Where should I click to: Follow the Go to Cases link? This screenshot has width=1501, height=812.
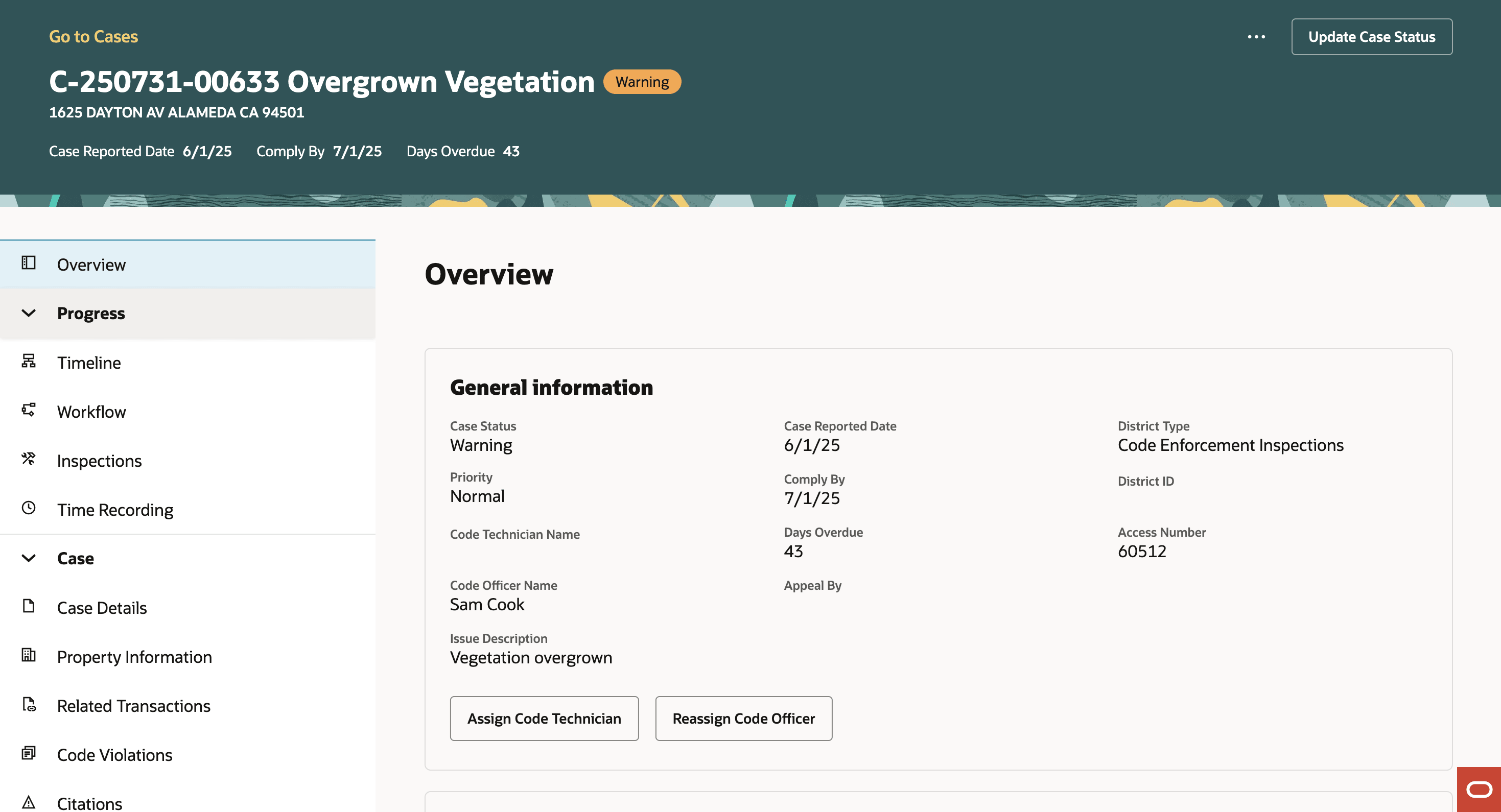click(93, 37)
